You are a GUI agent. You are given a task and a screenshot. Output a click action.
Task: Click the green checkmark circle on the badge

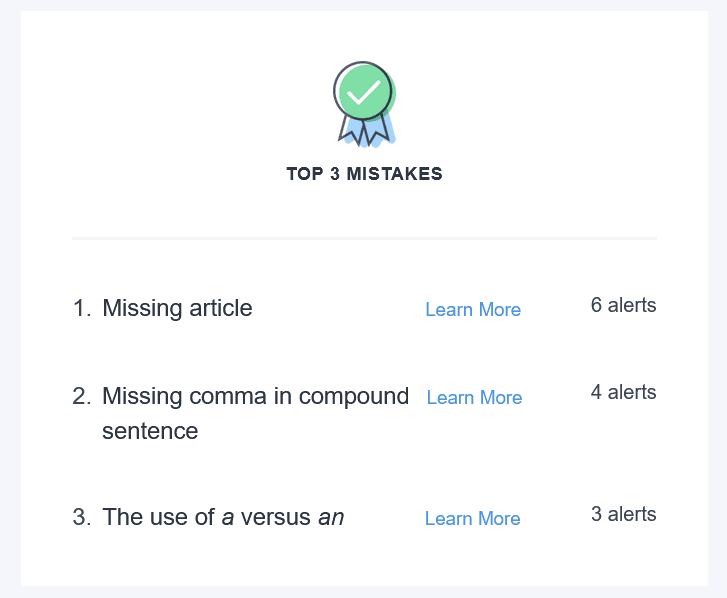tap(363, 91)
